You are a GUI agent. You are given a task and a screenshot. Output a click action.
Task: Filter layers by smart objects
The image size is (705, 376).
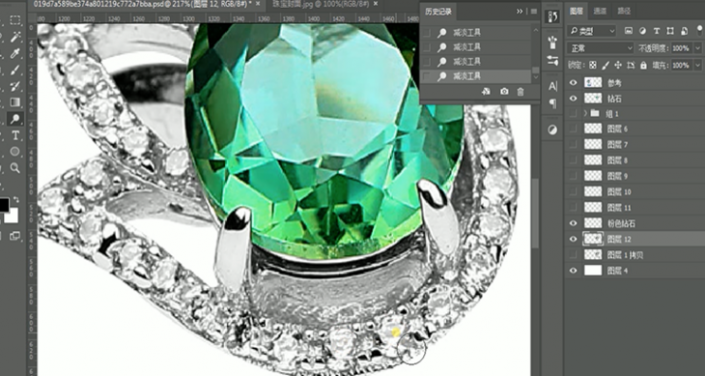[x=684, y=31]
